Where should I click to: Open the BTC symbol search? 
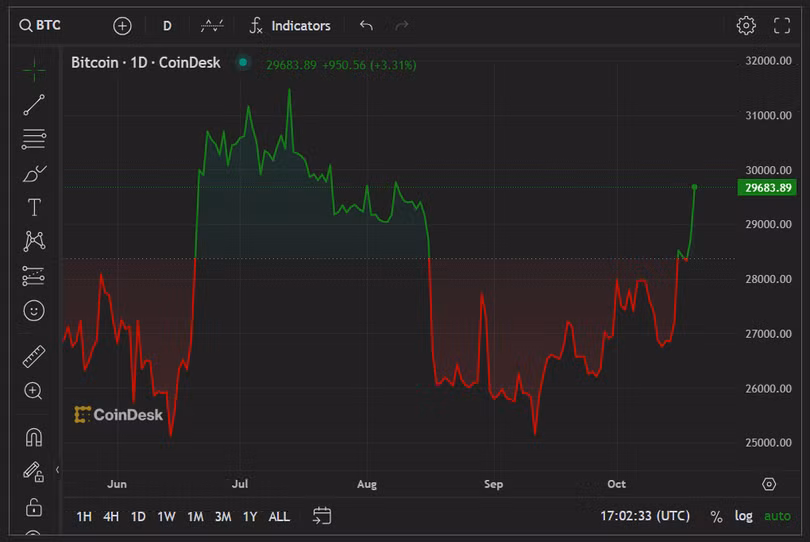40,25
